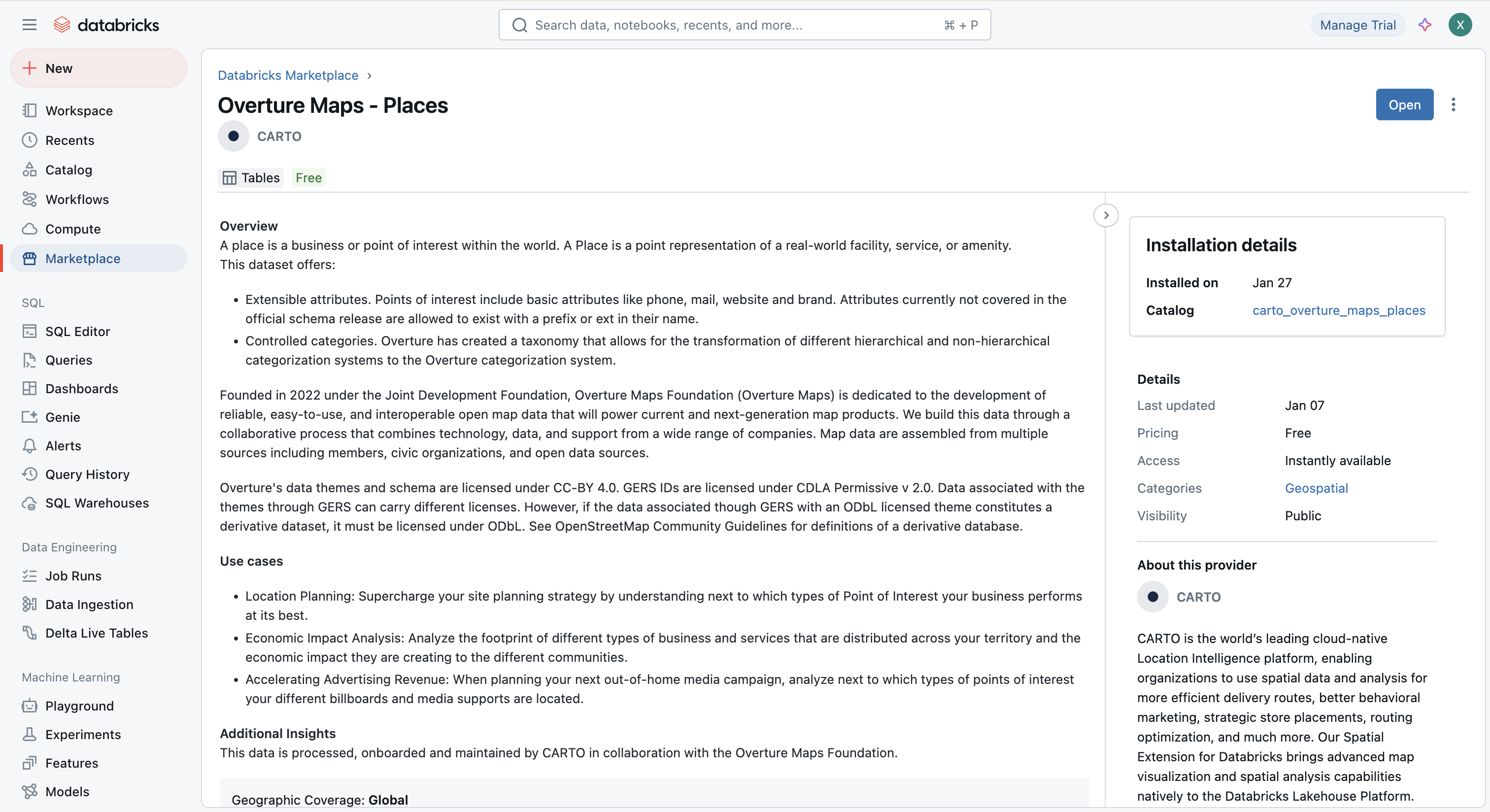1490x812 pixels.
Task: Click the Installed on date Jan 27
Action: (1272, 283)
